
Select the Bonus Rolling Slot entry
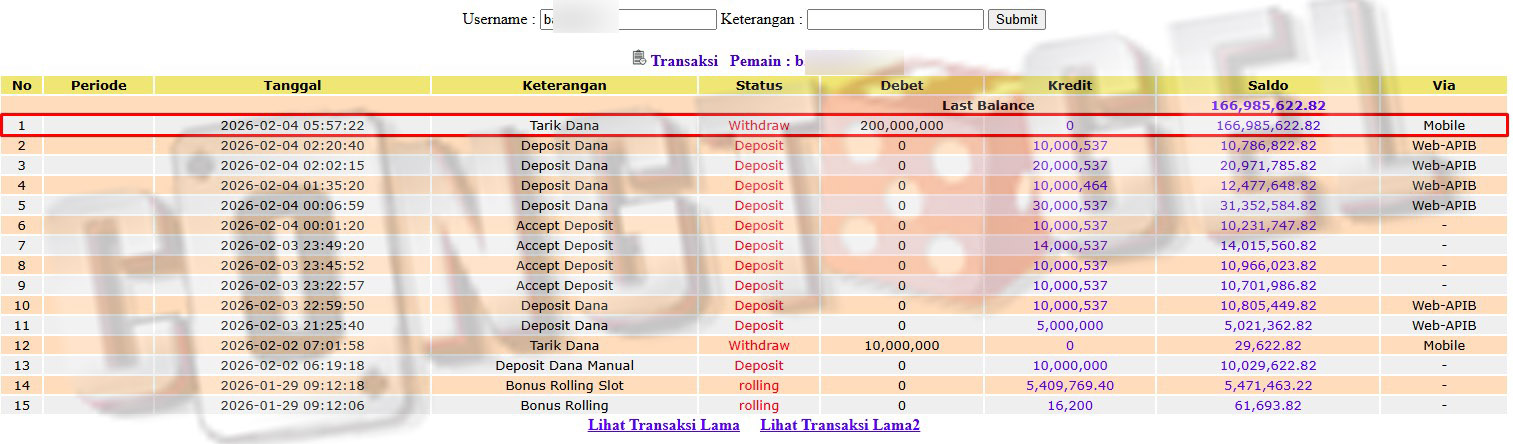[x=564, y=386]
